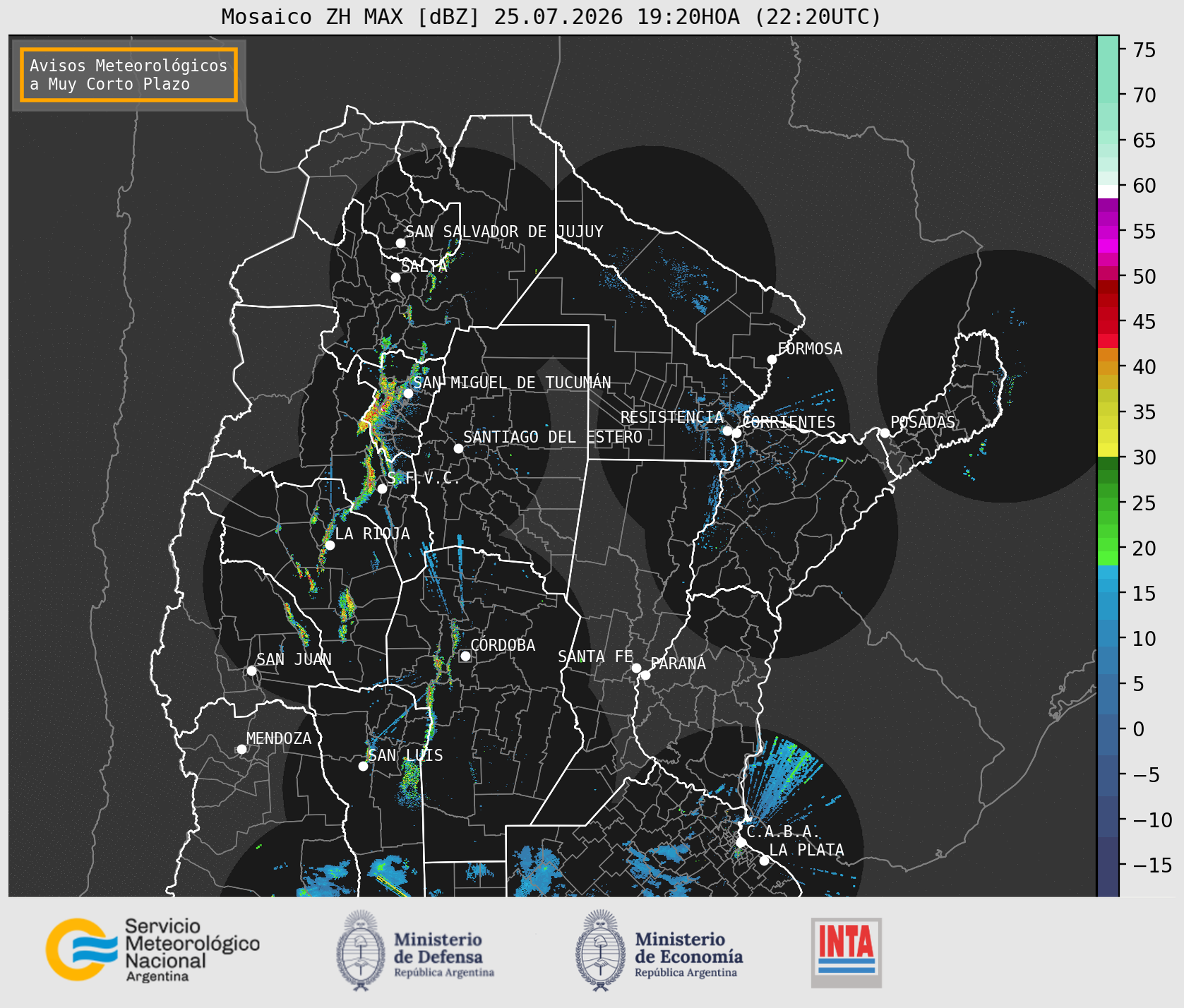Click the CÓRDOBA label text
Viewport: 1184px width, 1008px height.
[503, 645]
